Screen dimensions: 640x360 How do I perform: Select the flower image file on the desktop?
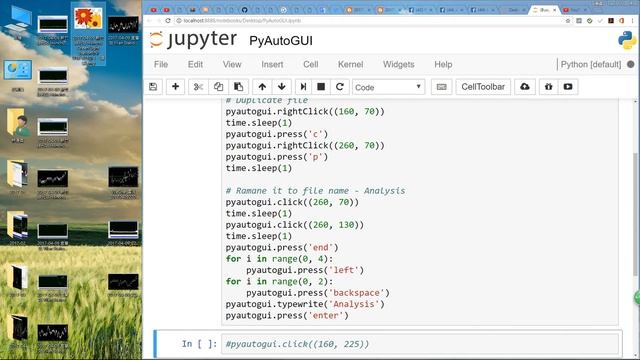tap(88, 35)
